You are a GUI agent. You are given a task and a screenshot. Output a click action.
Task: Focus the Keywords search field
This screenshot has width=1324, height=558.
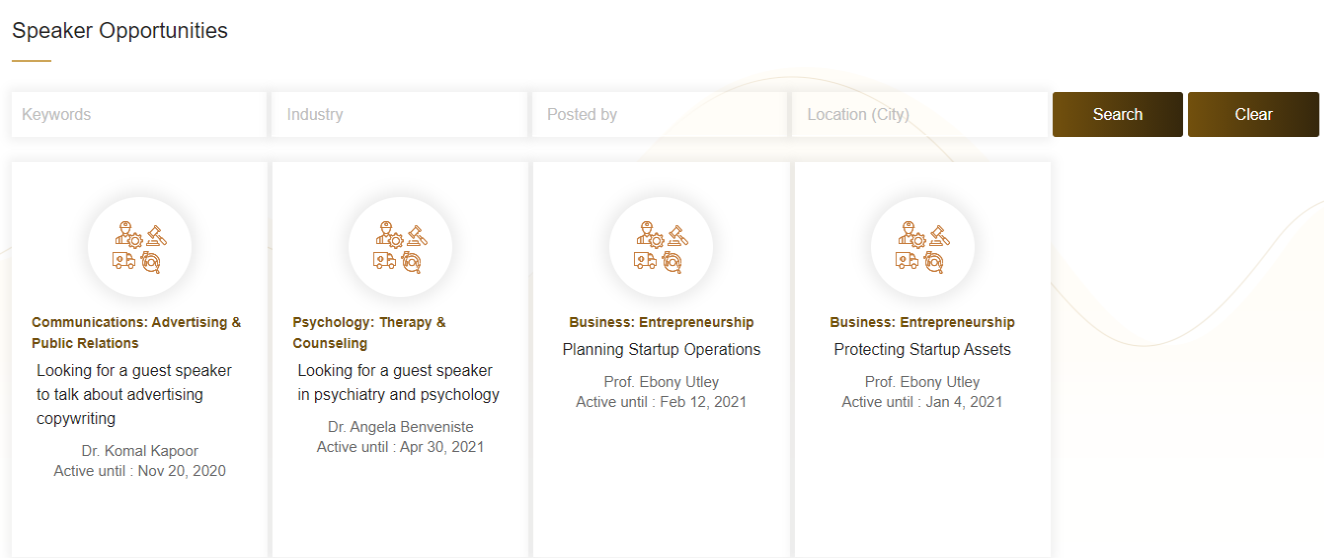tap(139, 114)
